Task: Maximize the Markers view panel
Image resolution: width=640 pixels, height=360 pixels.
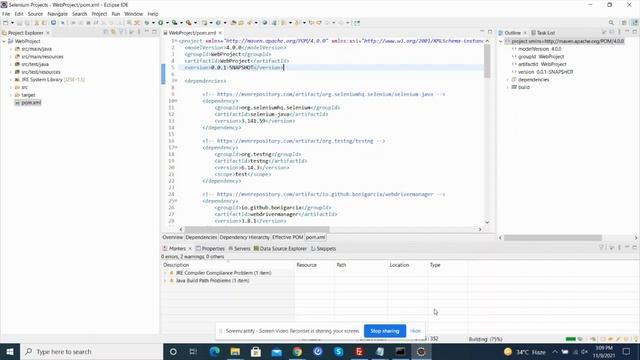Action: (x=634, y=247)
